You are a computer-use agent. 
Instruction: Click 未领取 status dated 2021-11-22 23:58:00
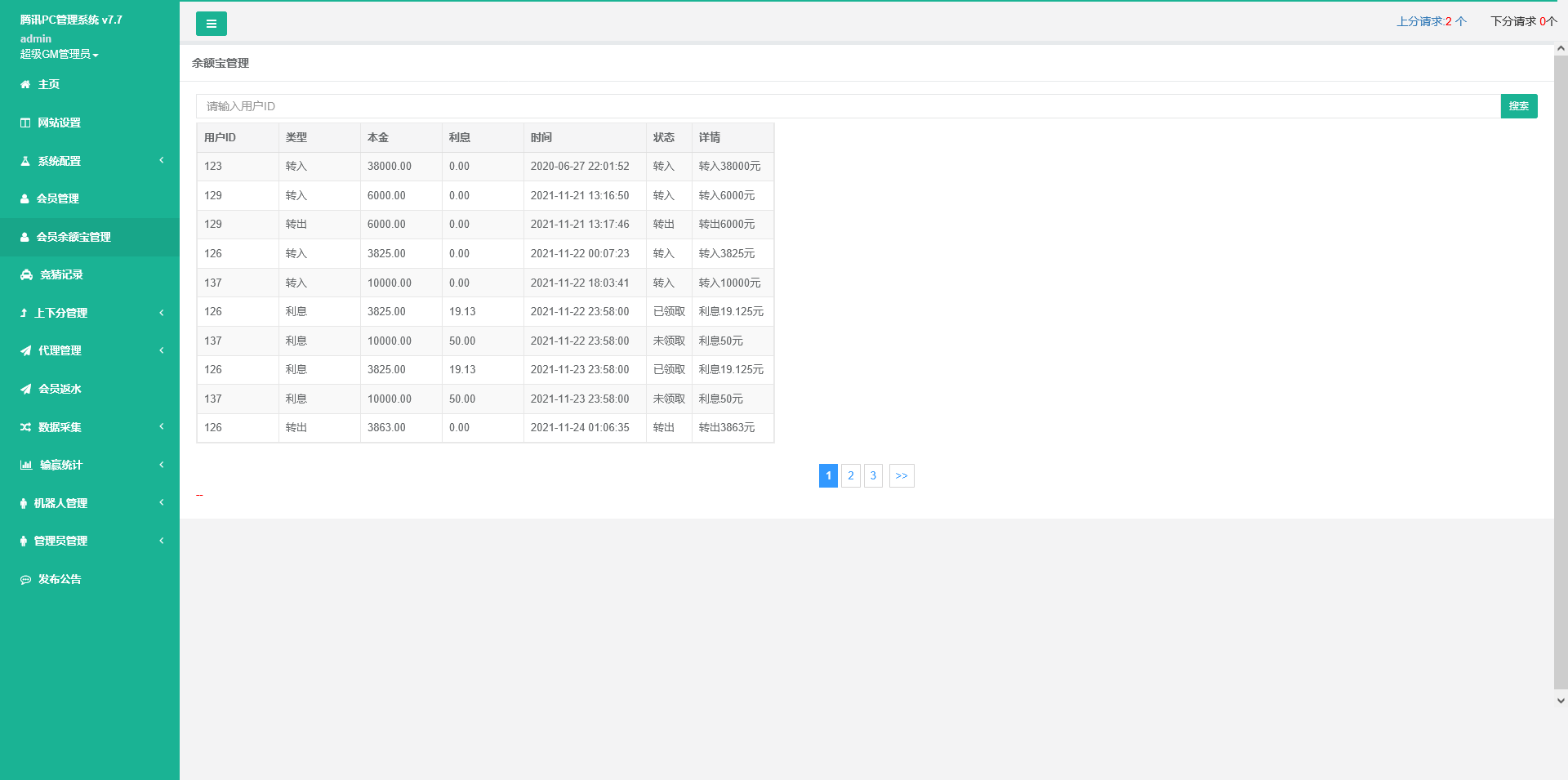(669, 341)
